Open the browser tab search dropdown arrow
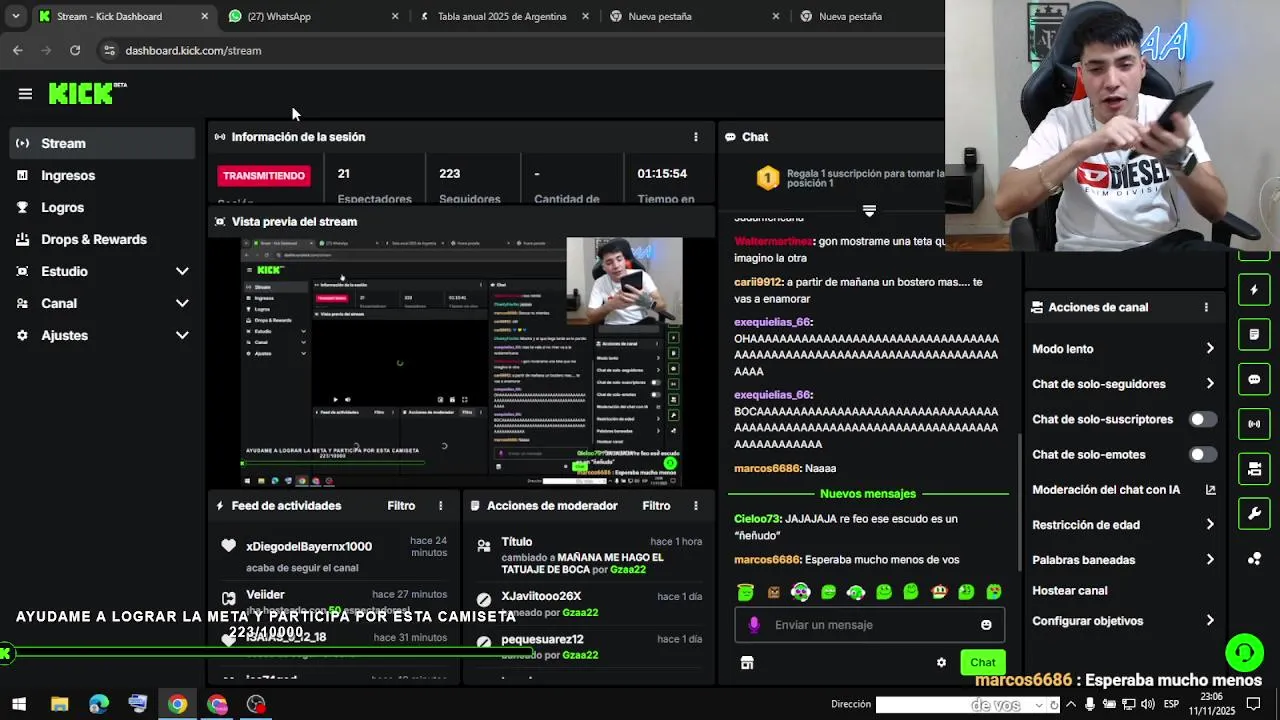 click(x=15, y=16)
